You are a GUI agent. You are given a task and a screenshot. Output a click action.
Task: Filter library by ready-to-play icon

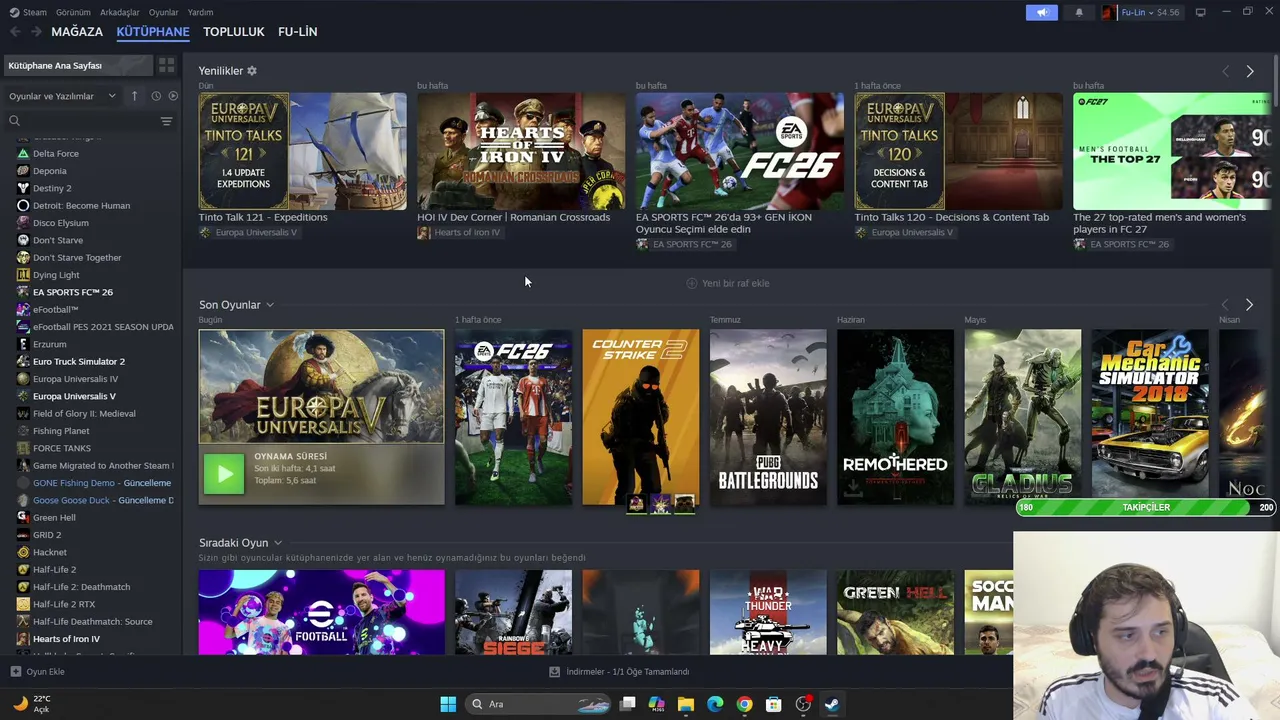point(173,96)
